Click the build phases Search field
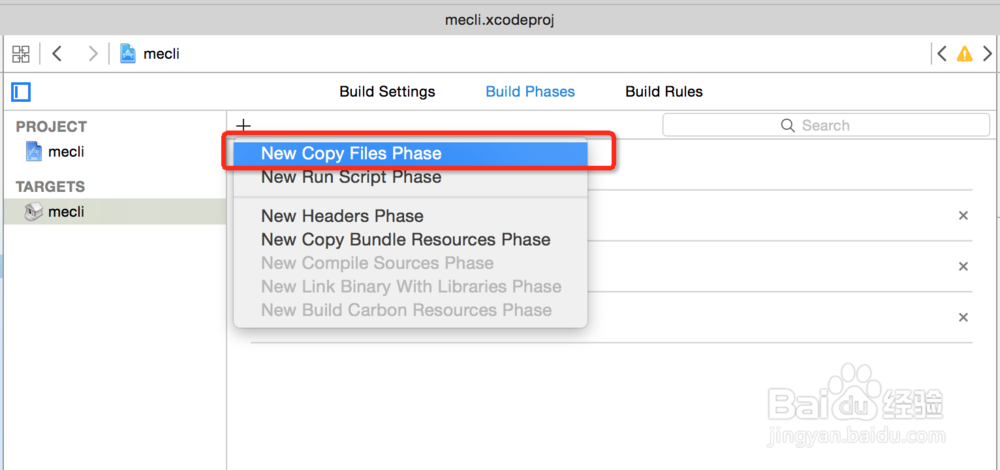The image size is (1000, 470). tap(826, 125)
